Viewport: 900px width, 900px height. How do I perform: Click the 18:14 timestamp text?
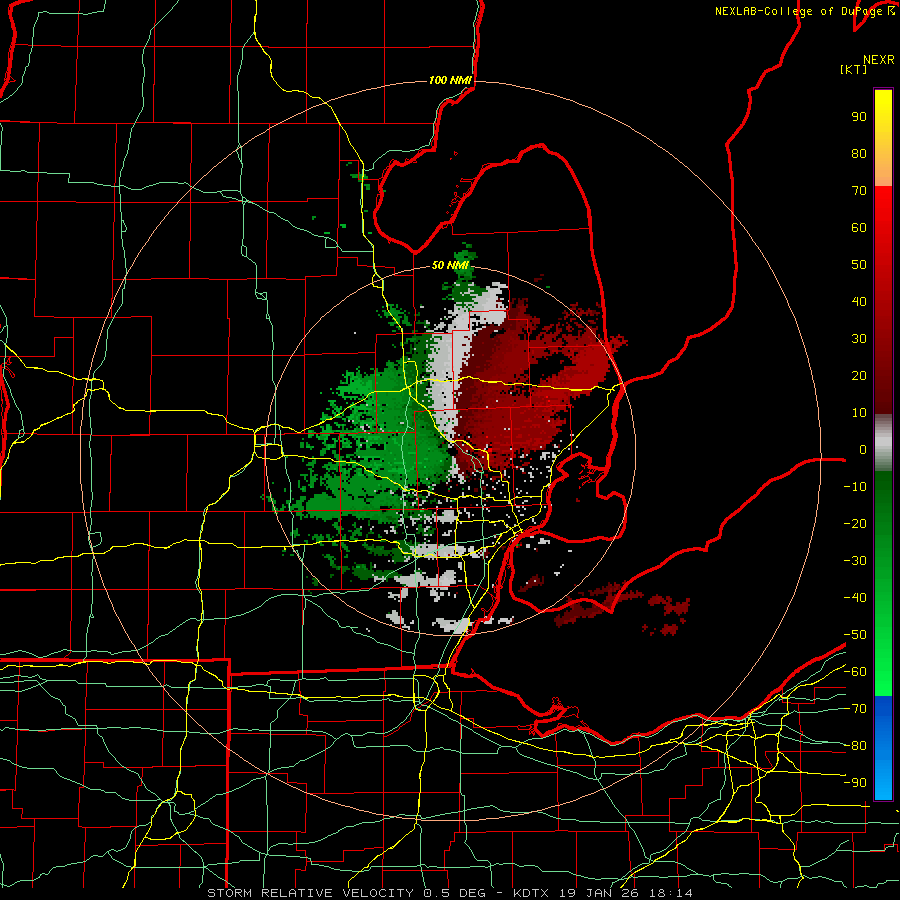671,893
